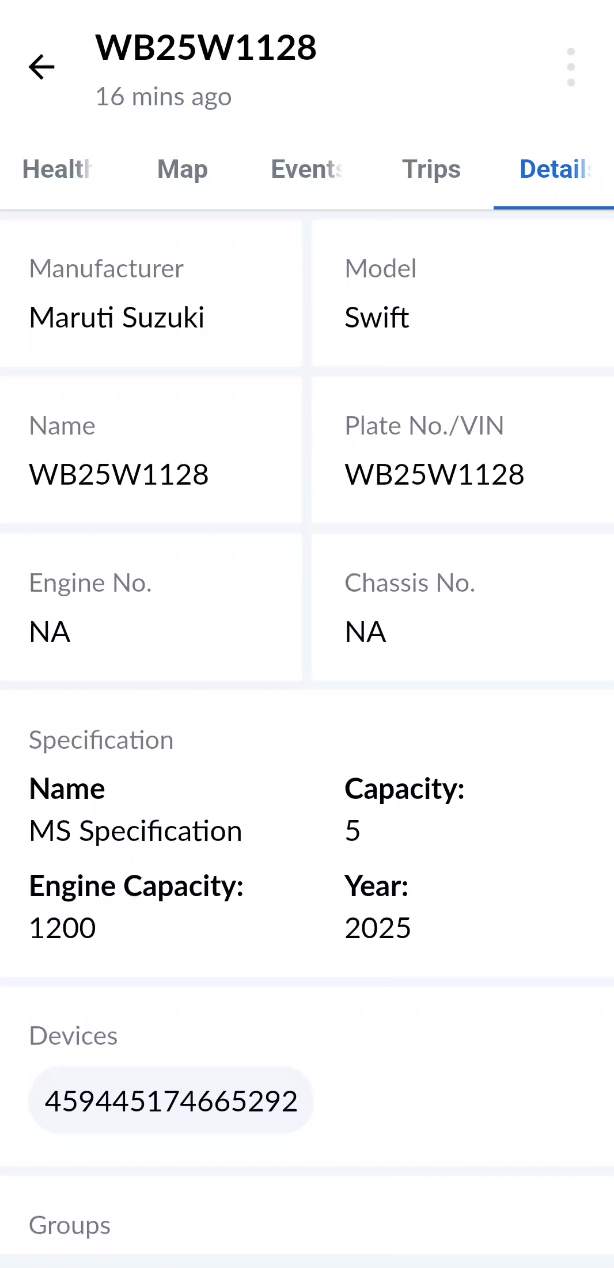Image resolution: width=614 pixels, height=1268 pixels.
Task: Open the three-dot overflow menu
Action: pyautogui.click(x=570, y=67)
